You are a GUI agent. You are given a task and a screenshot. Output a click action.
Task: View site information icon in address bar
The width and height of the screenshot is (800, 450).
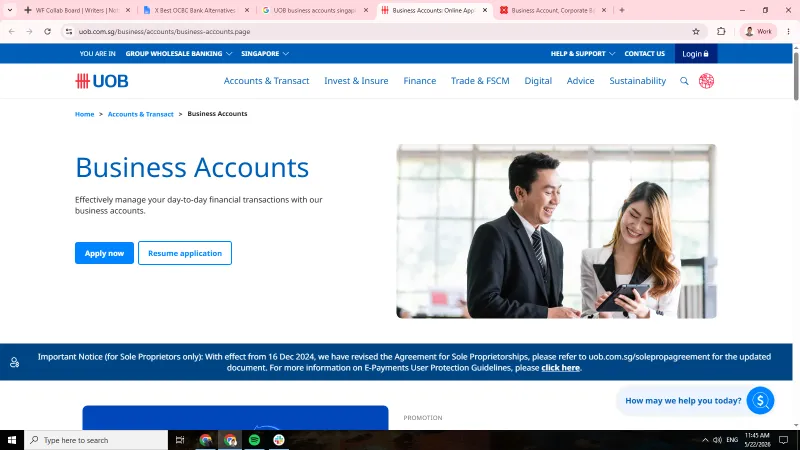point(69,32)
